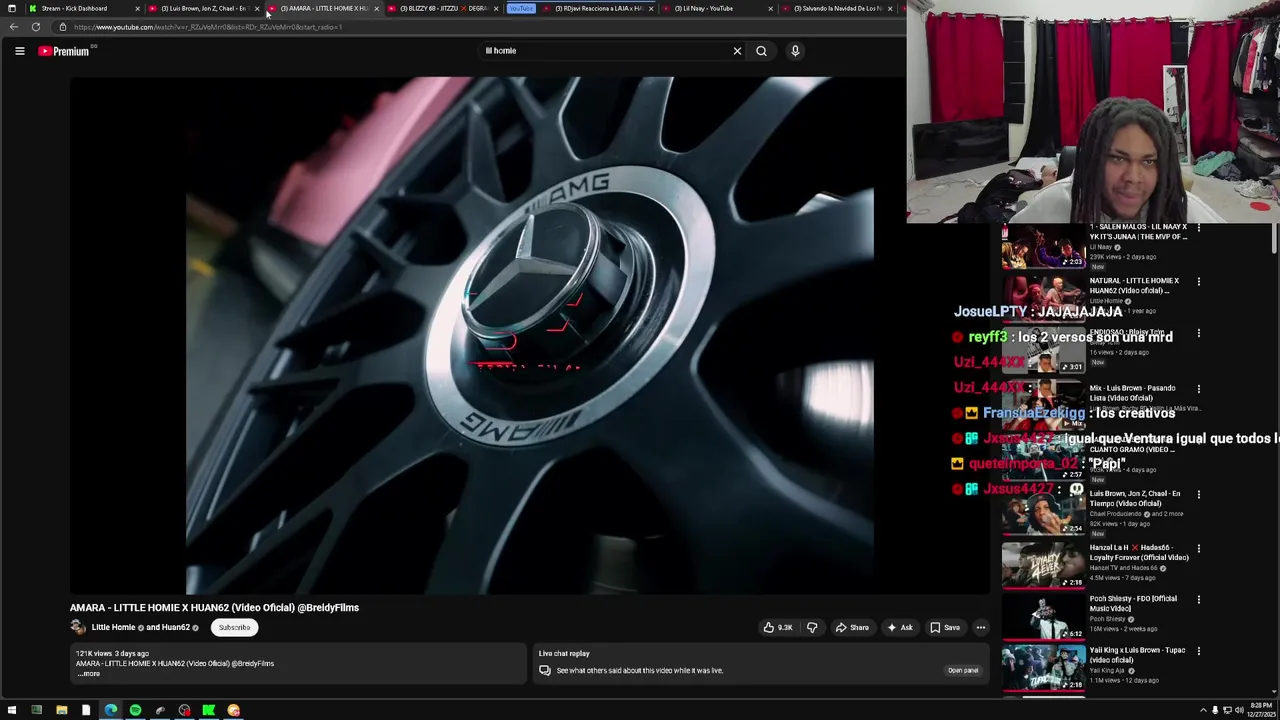This screenshot has width=1280, height=720.
Task: Expand the description with ...more
Action: 89,674
